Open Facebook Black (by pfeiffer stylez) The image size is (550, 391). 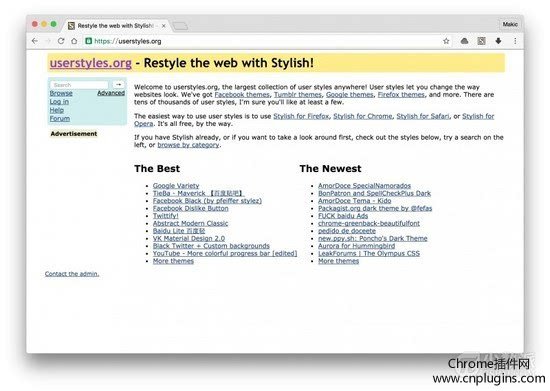click(207, 201)
